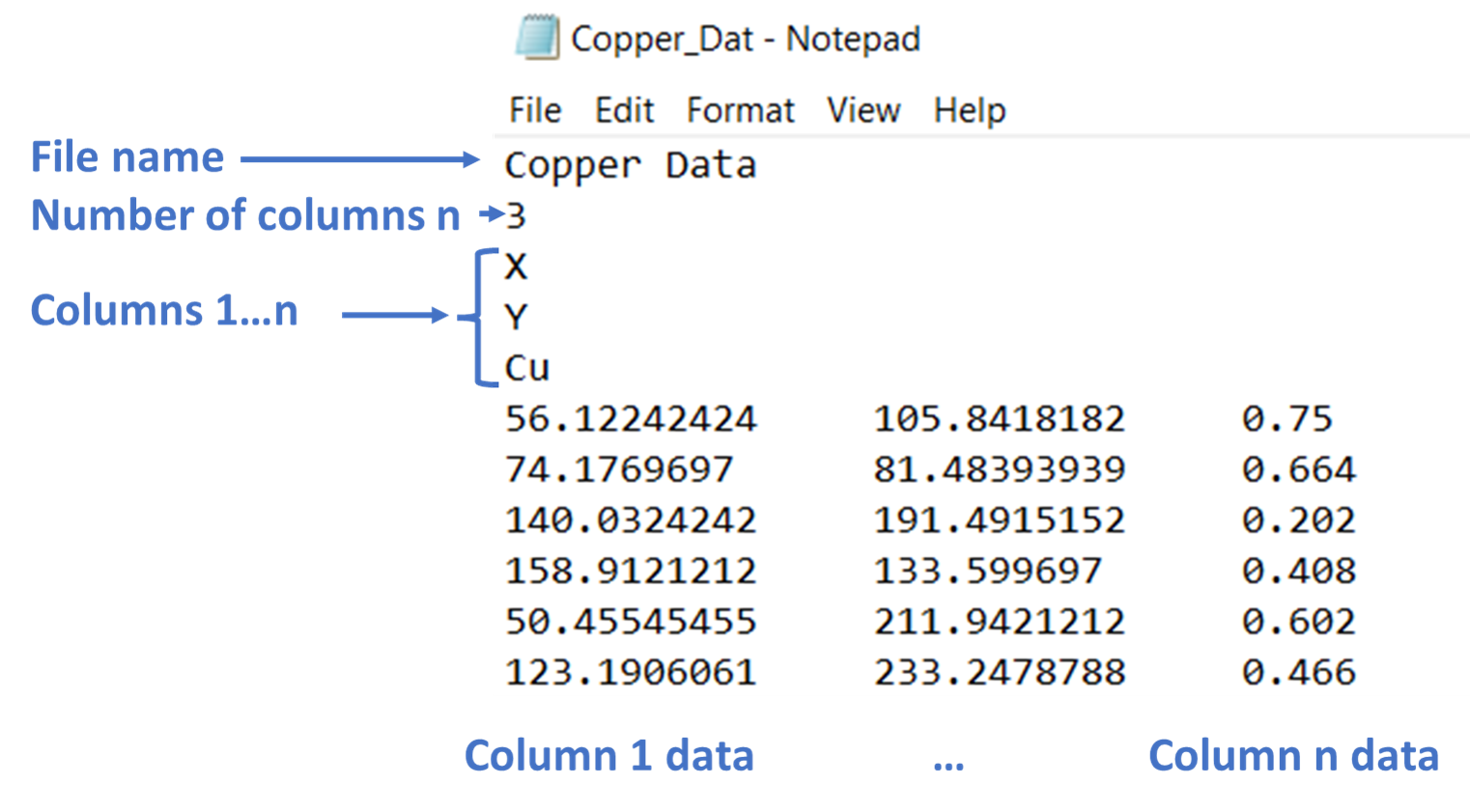The height and width of the screenshot is (812, 1470).
Task: Open the Format menu
Action: point(741,110)
